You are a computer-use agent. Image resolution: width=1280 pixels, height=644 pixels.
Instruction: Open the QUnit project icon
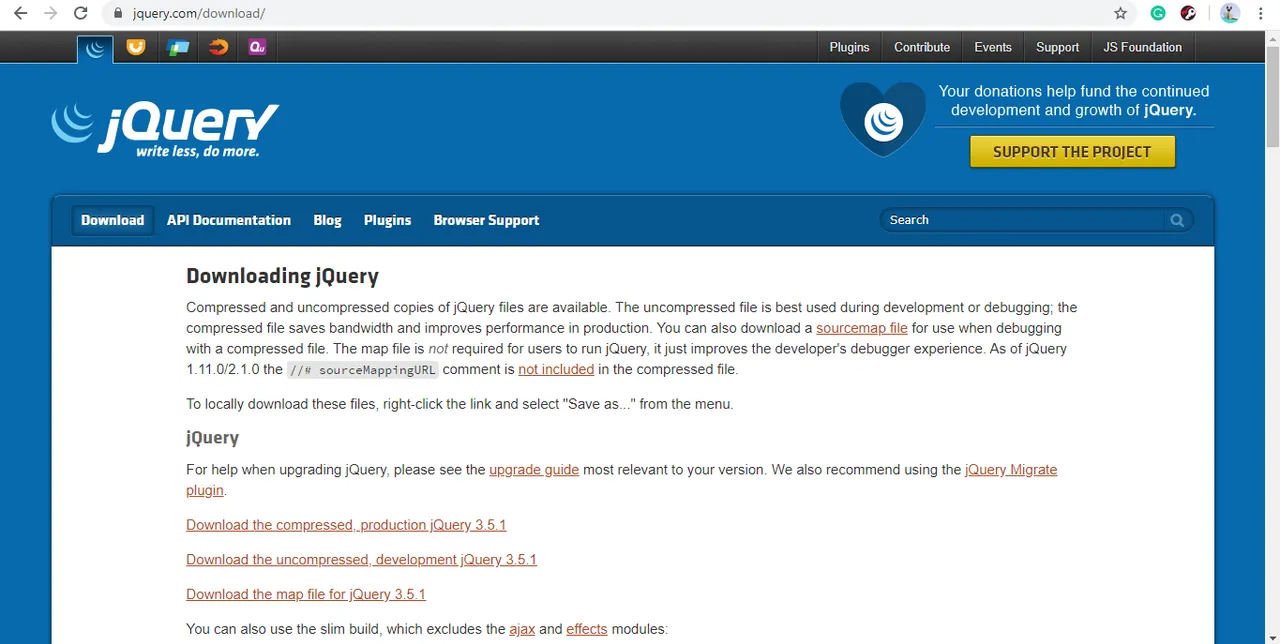(x=257, y=47)
